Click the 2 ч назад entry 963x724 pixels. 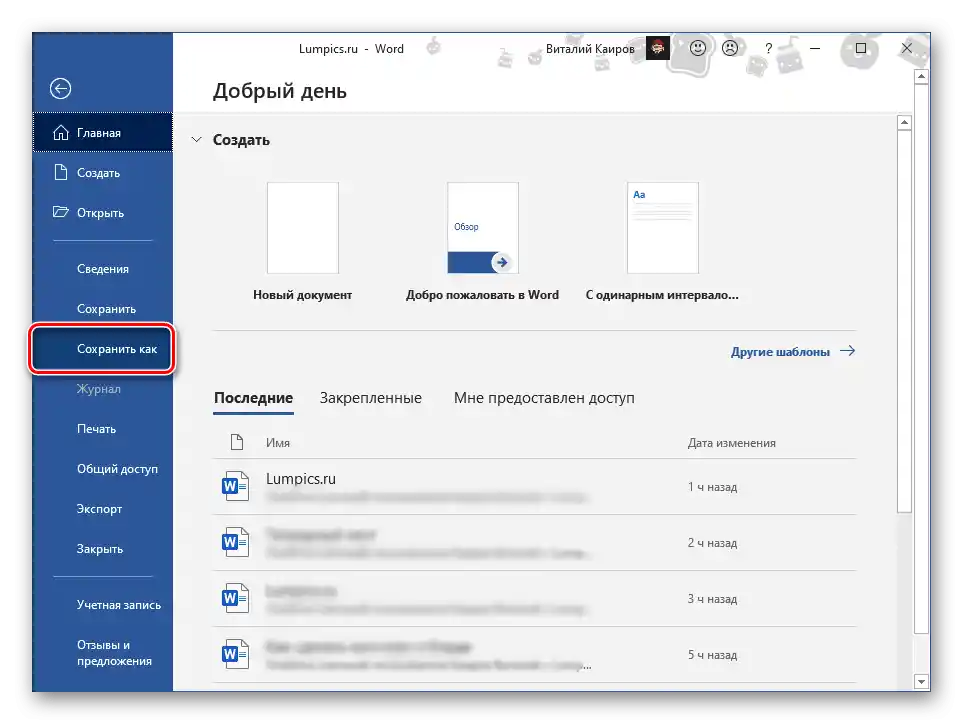coord(534,542)
